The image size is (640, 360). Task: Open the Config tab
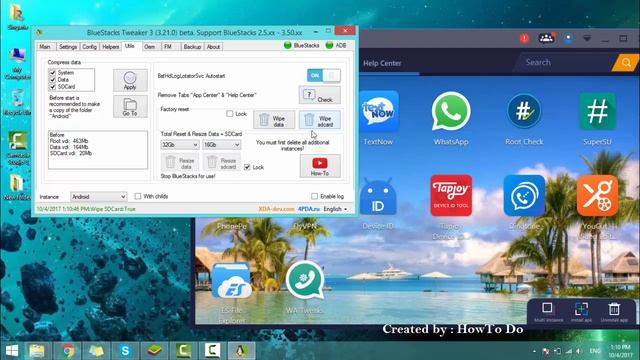coord(89,47)
